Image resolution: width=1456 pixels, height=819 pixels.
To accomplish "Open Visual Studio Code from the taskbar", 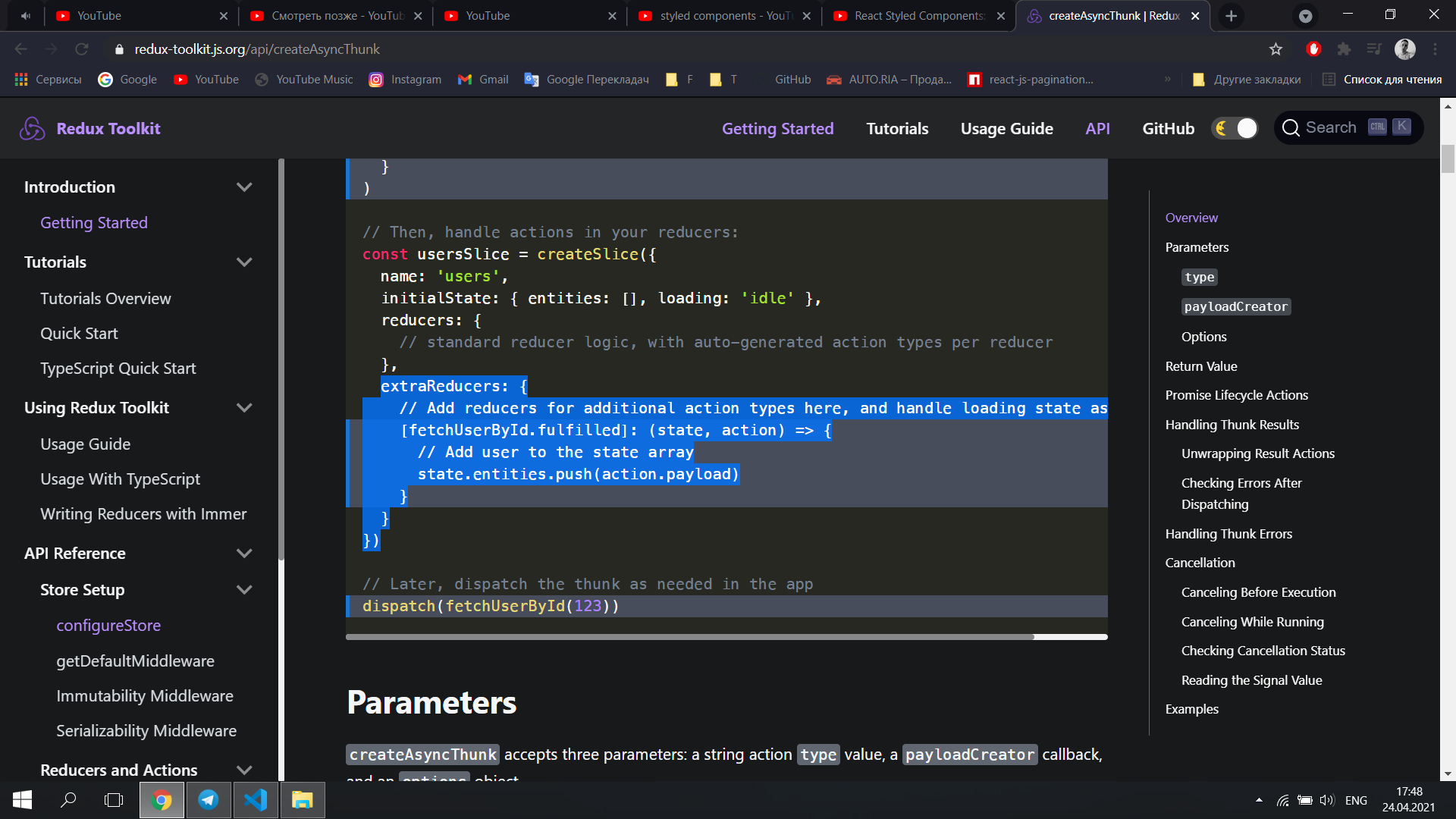I will [x=256, y=800].
